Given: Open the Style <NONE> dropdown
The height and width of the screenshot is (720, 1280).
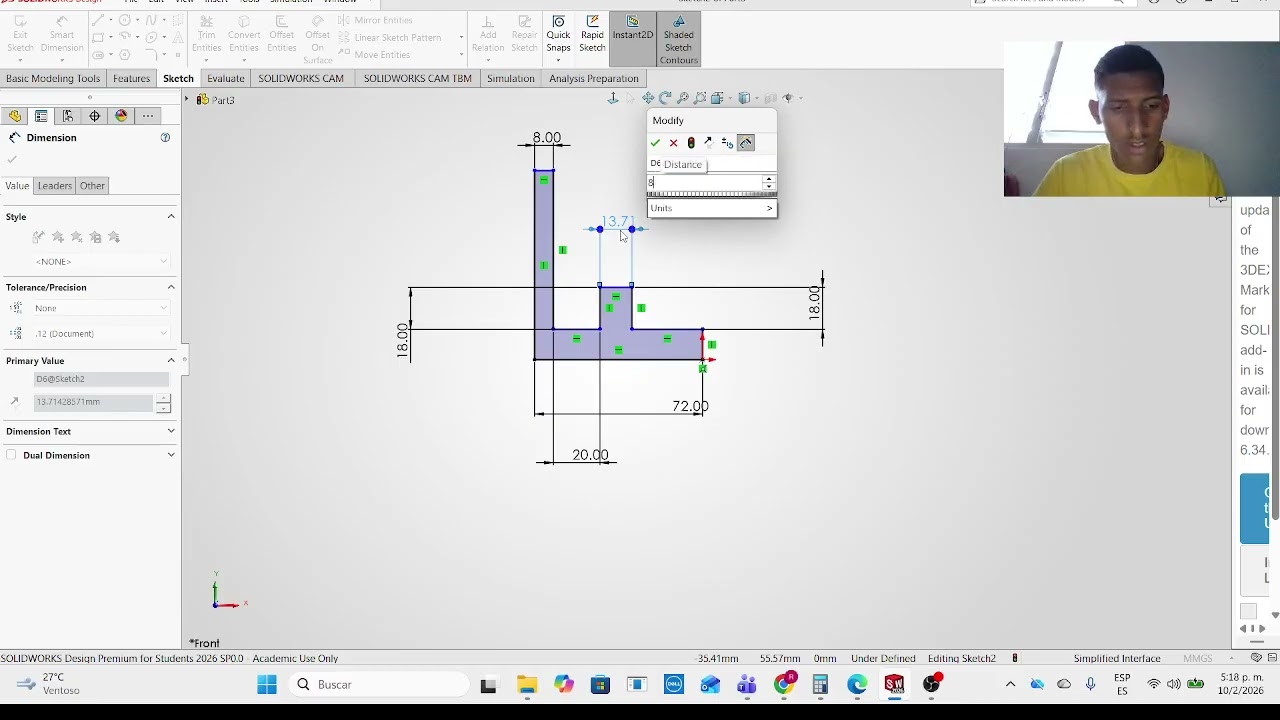Looking at the screenshot, I should 100,261.
